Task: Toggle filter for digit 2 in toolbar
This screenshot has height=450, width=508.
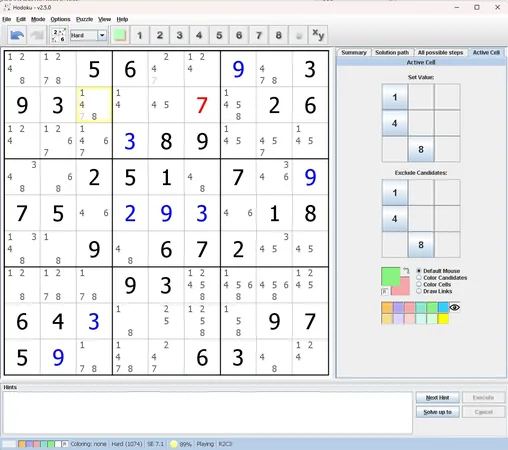Action: click(x=160, y=35)
